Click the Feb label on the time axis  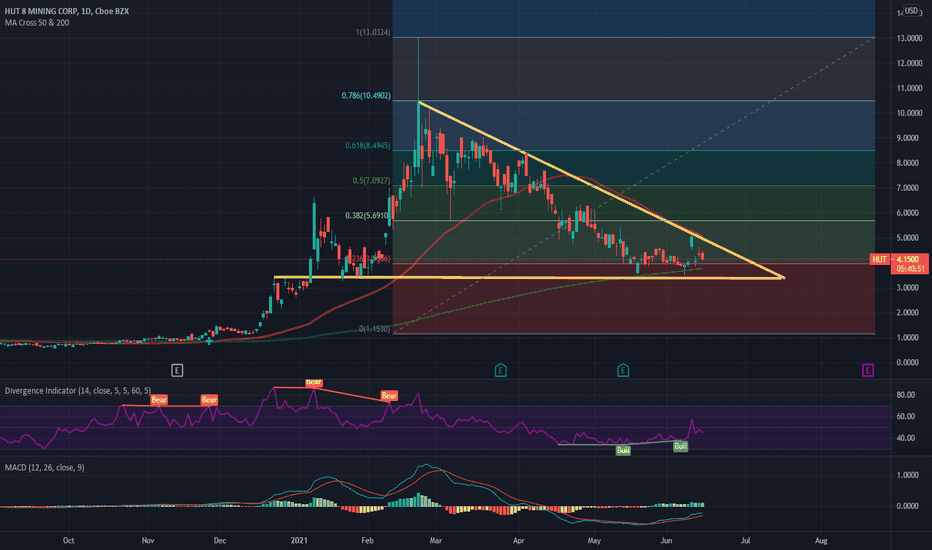click(367, 540)
